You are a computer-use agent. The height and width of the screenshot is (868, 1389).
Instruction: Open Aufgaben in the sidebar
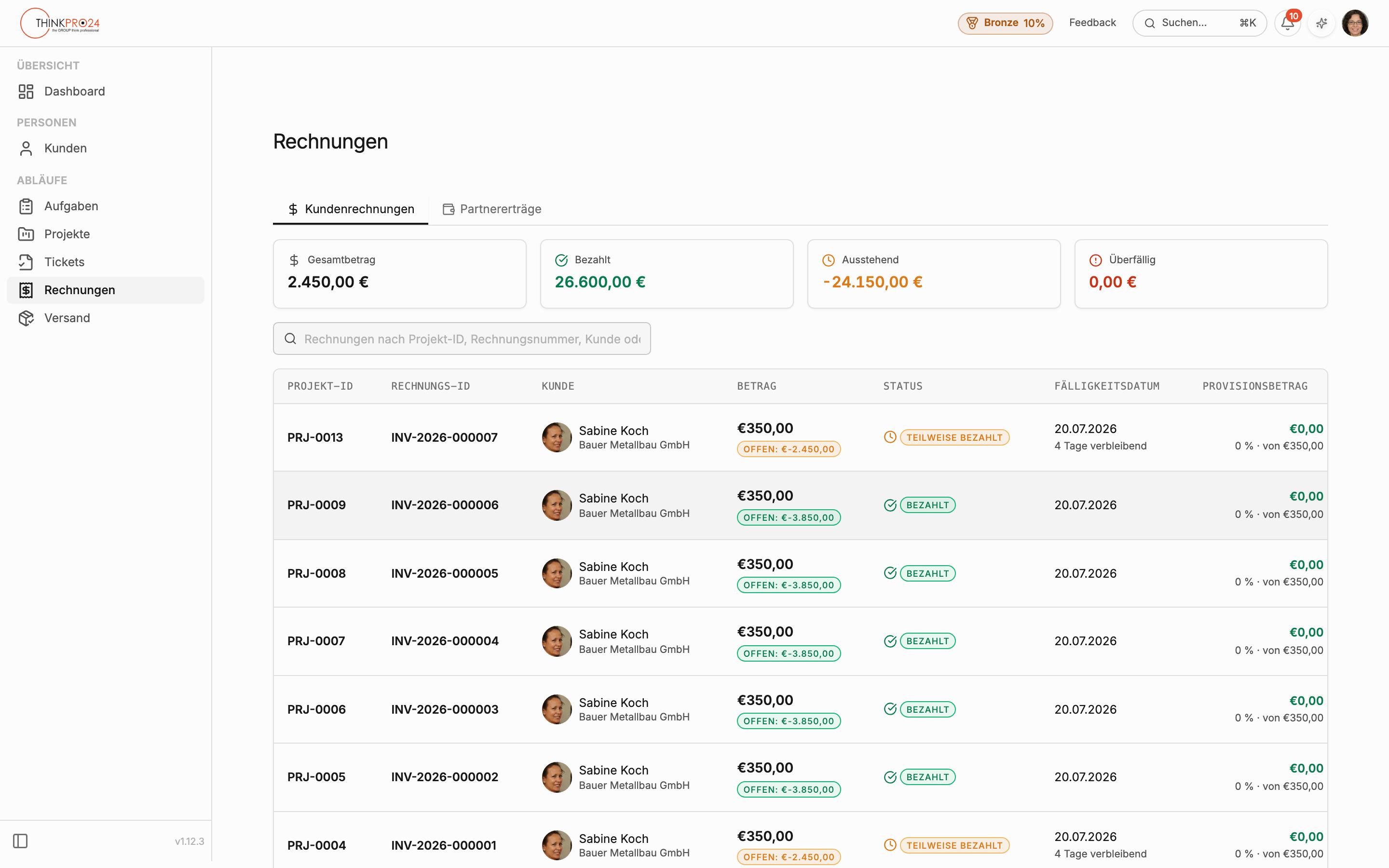(x=106, y=206)
